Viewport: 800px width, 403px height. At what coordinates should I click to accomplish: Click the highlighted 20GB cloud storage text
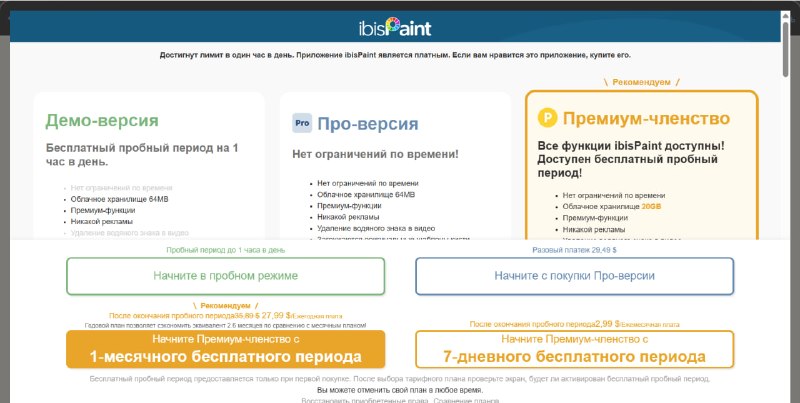(x=652, y=207)
